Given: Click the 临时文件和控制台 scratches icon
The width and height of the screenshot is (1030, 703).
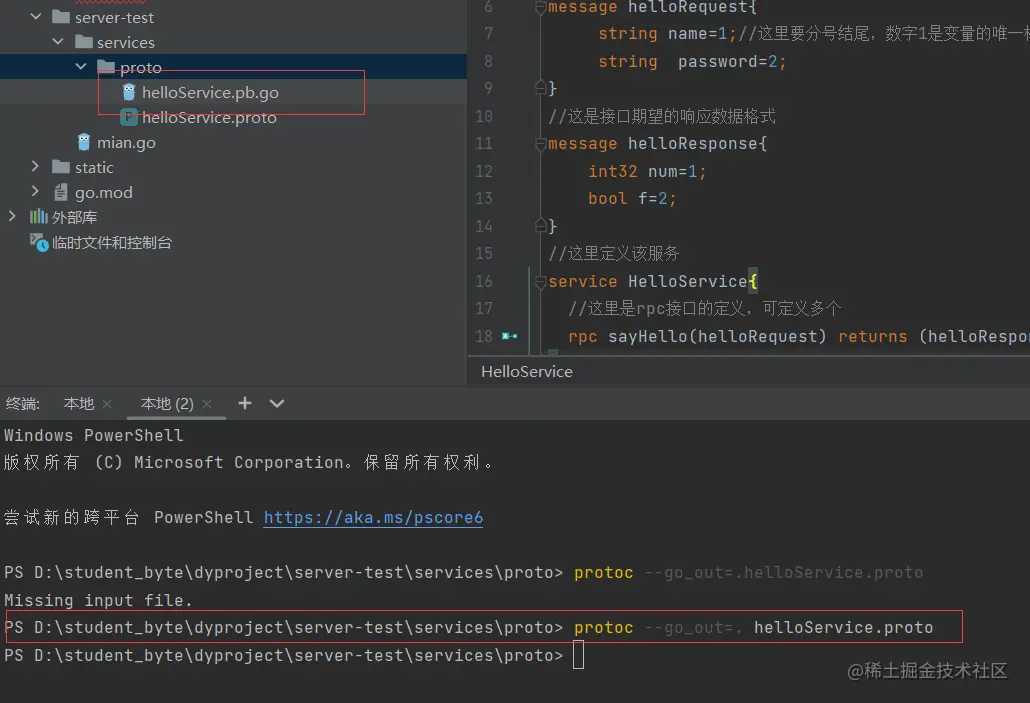Looking at the screenshot, I should tap(38, 241).
